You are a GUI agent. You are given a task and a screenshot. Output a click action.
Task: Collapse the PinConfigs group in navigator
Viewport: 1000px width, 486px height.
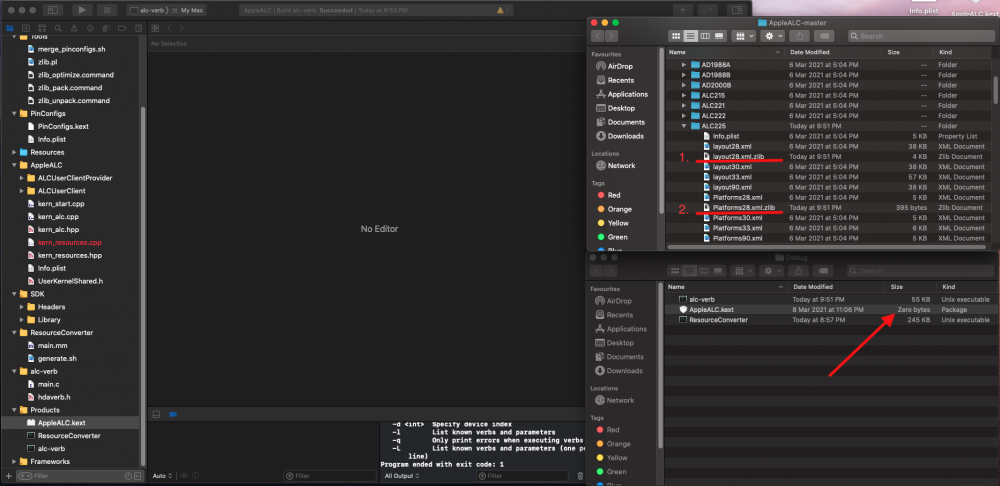[14, 114]
